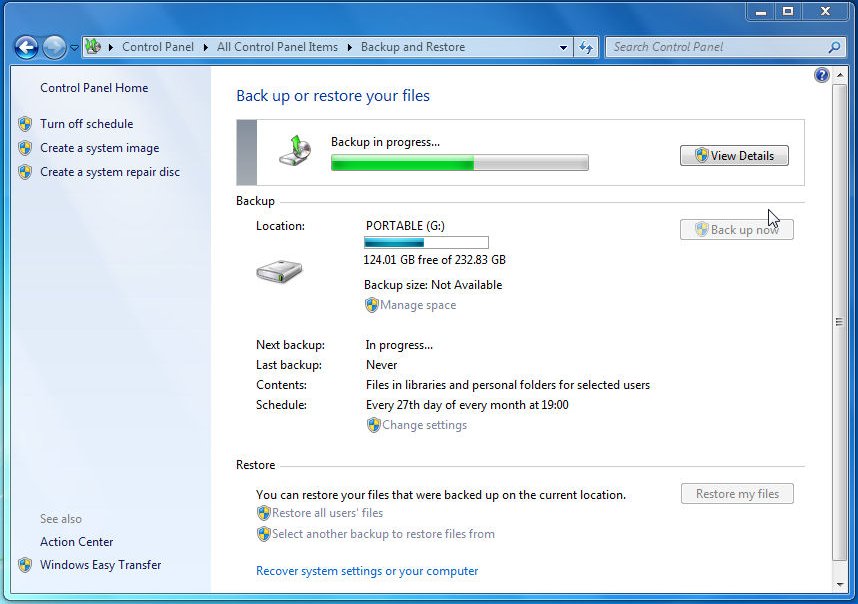Image resolution: width=858 pixels, height=604 pixels.
Task: Select Backup and Restore breadcrumb
Action: tap(412, 47)
